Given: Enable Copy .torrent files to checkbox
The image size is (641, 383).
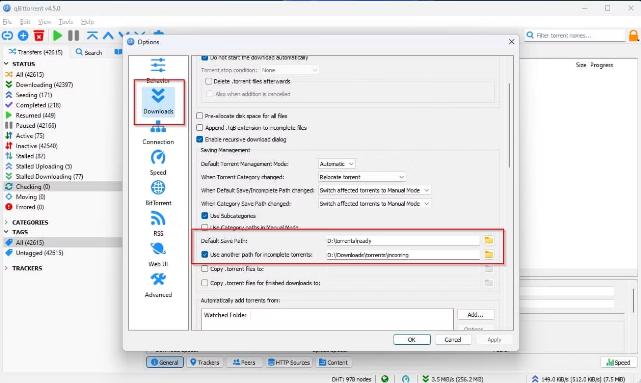Looking at the screenshot, I should pos(205,269).
